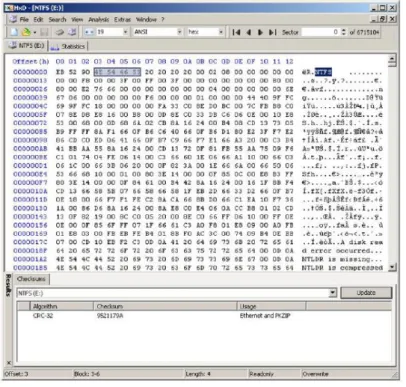406x387 pixels.
Task: Open the View menu
Action: (77, 20)
